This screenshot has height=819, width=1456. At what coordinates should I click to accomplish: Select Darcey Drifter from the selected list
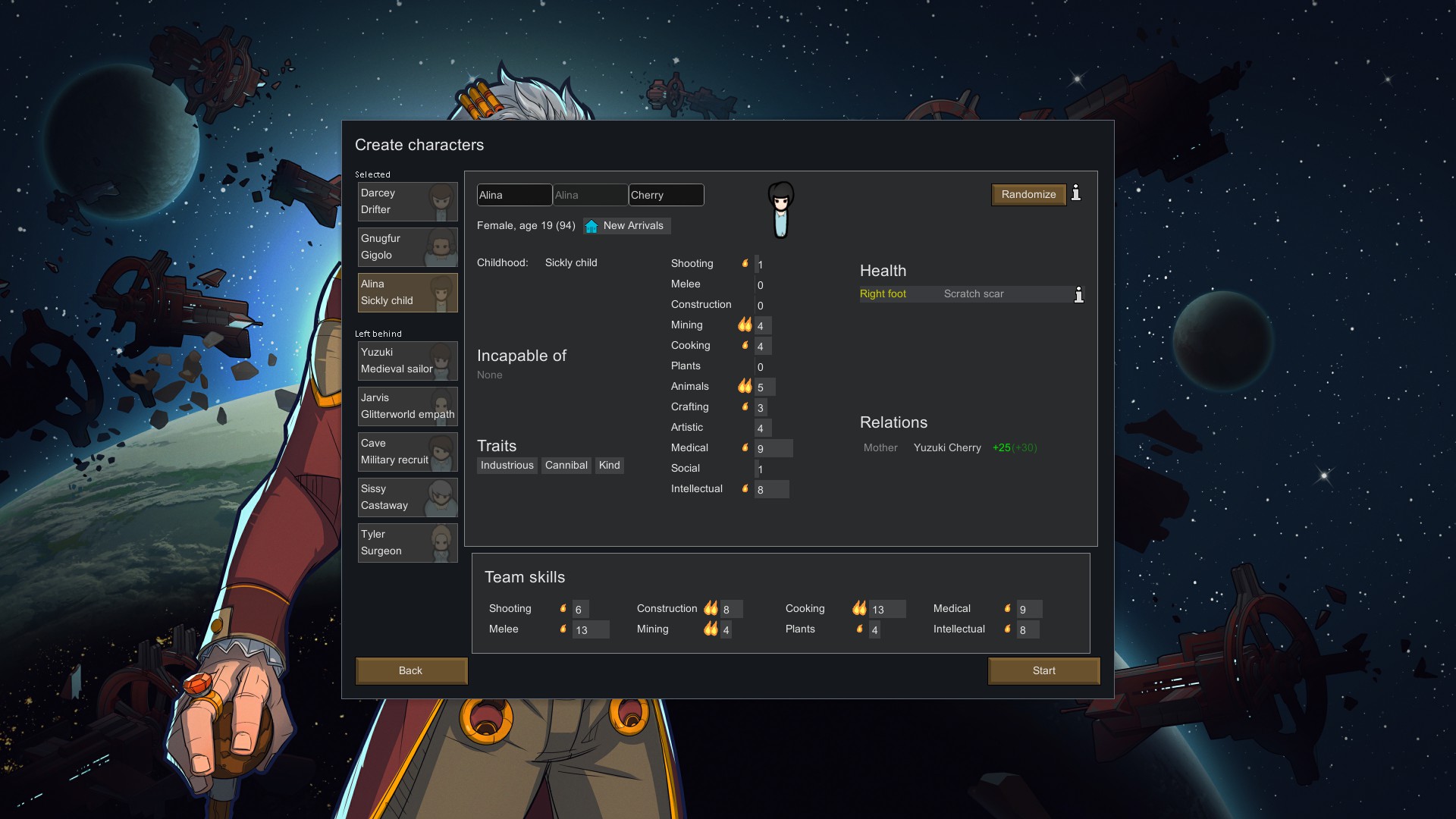click(x=407, y=202)
